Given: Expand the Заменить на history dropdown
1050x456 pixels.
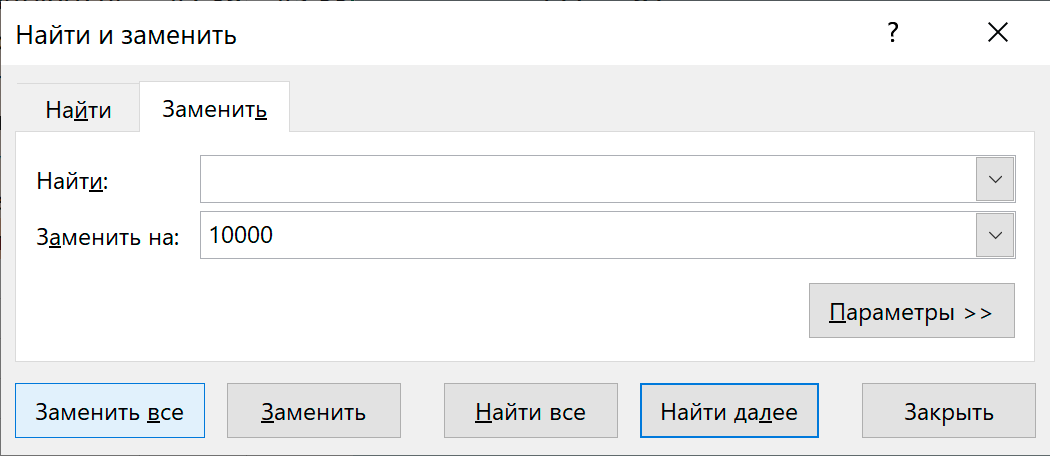Looking at the screenshot, I should coord(995,235).
